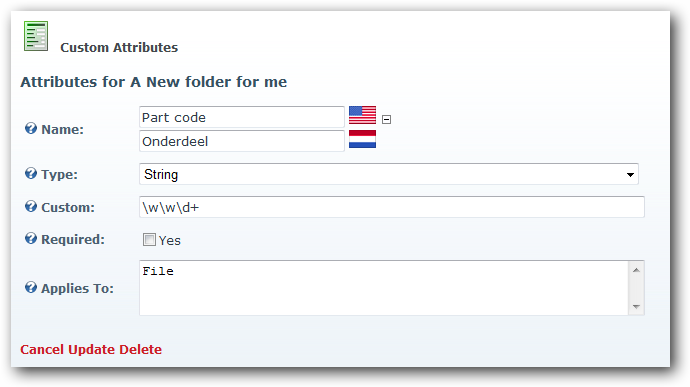Click the Applies To scrollbar down arrow
Viewport: 690px width, 387px height.
[636, 306]
